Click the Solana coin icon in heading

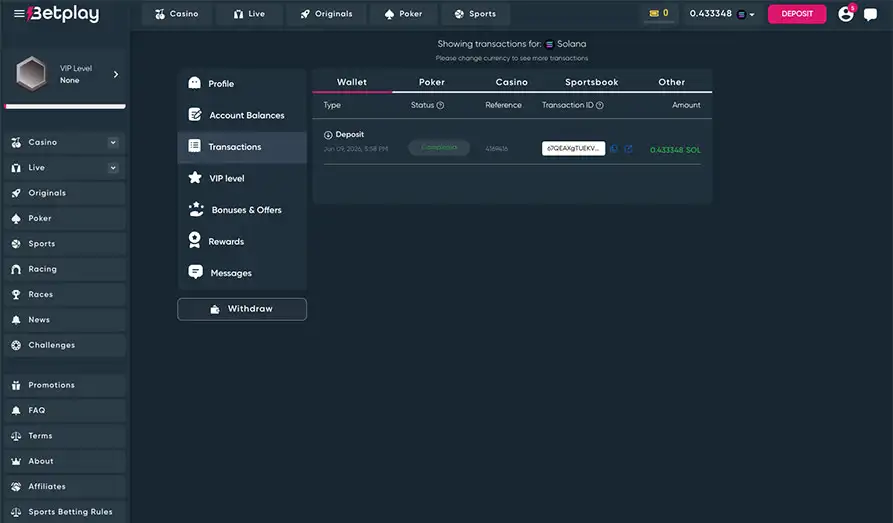point(550,44)
